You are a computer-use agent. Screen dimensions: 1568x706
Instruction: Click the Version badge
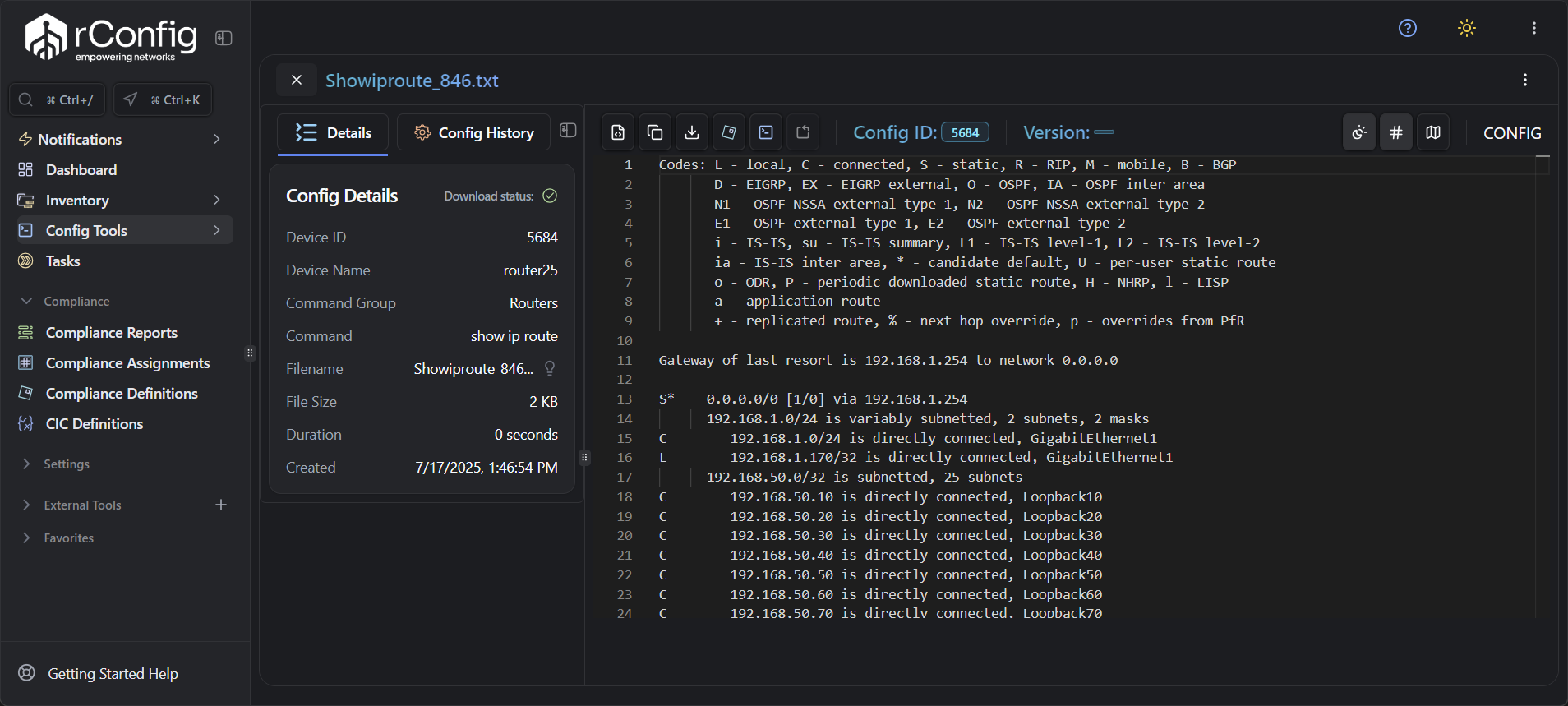[1105, 132]
